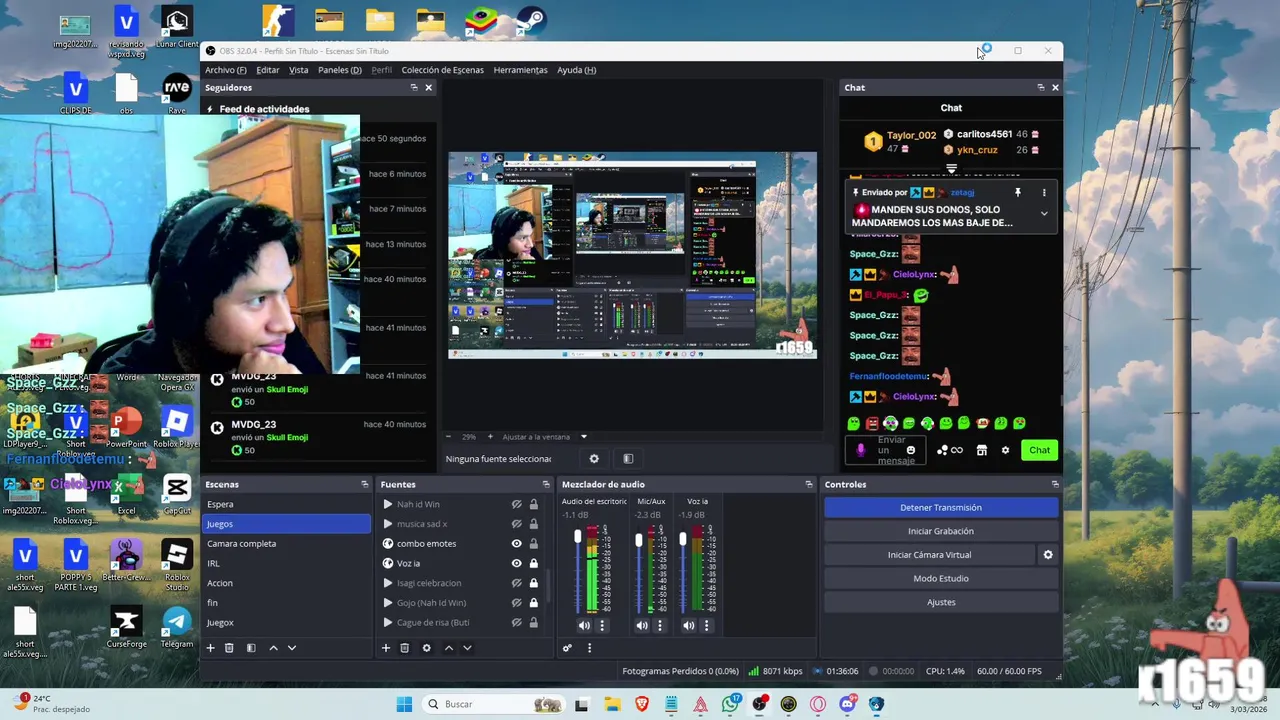
Task: Unlock the Voz ia source
Action: [533, 563]
